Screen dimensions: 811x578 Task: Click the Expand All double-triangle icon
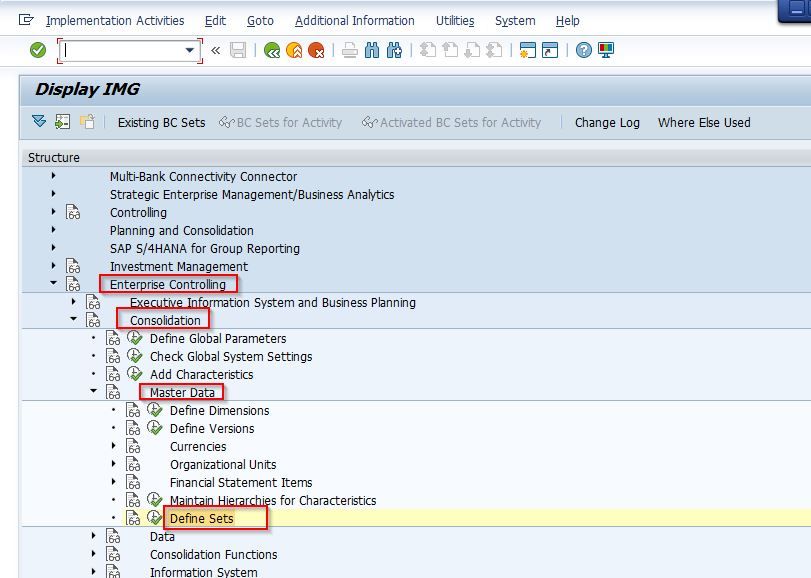coord(39,121)
